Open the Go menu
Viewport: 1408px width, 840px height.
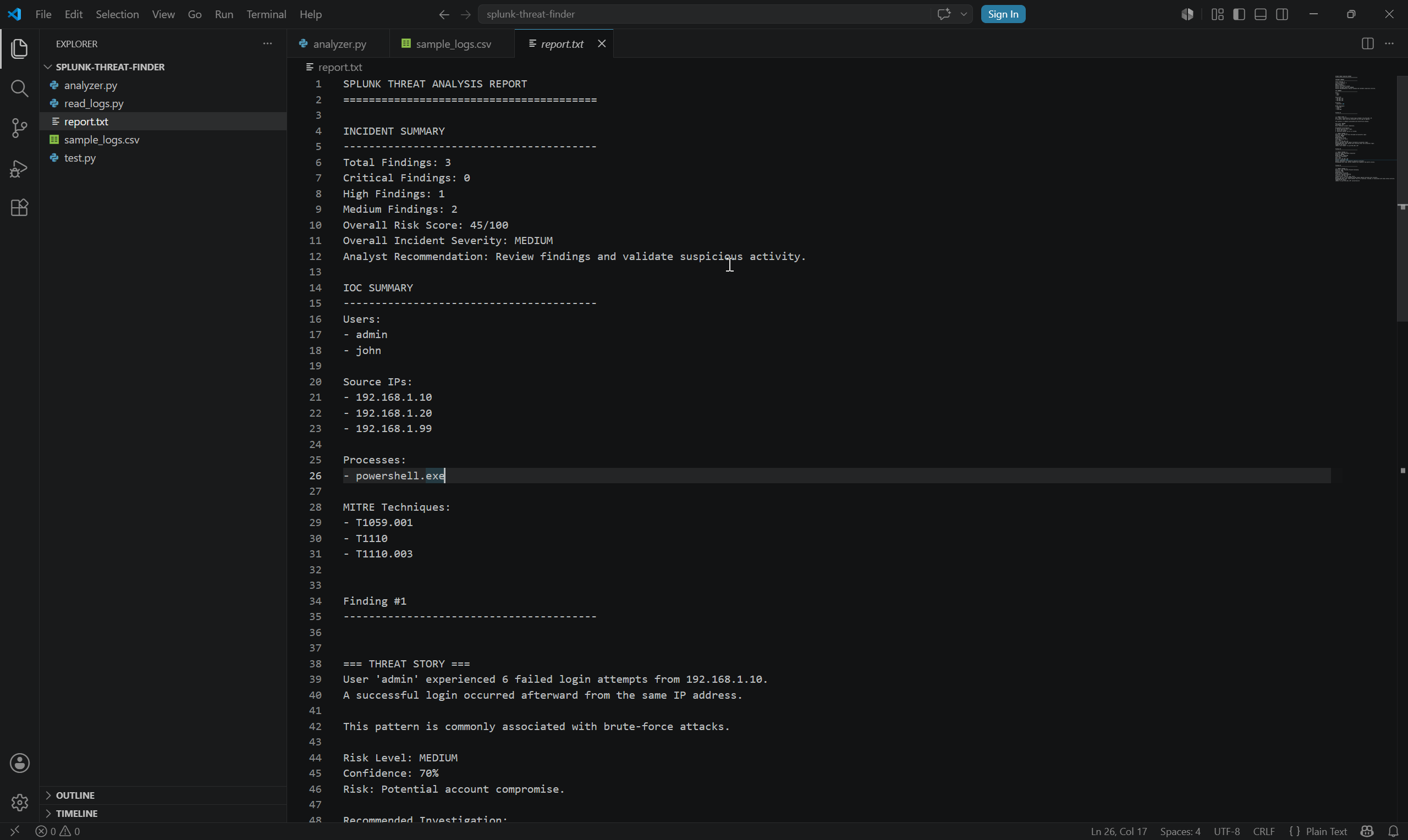194,14
